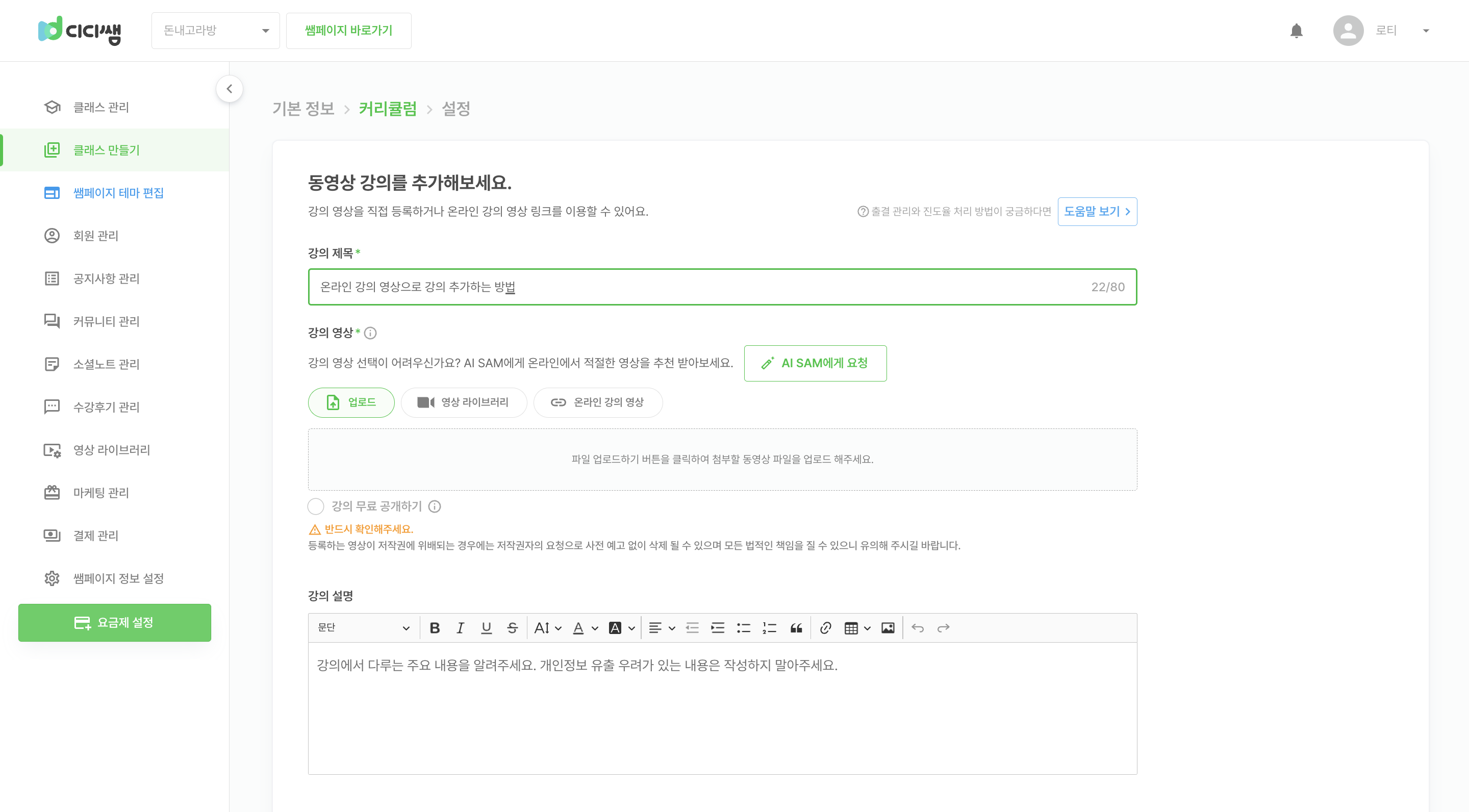The height and width of the screenshot is (812, 1469).
Task: Click the blockquote formatting icon
Action: 798,628
